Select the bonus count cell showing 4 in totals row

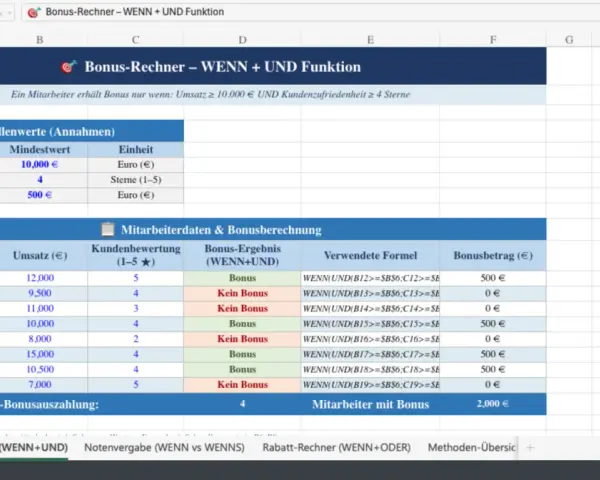[242, 404]
